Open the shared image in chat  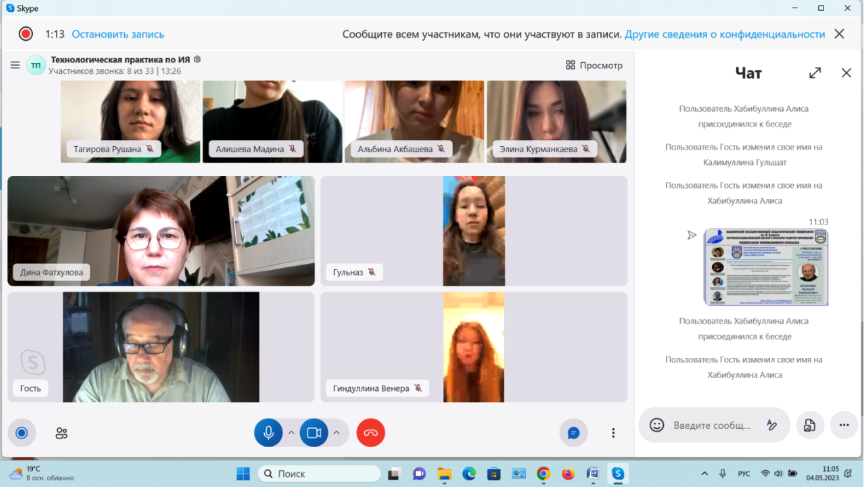pos(766,266)
